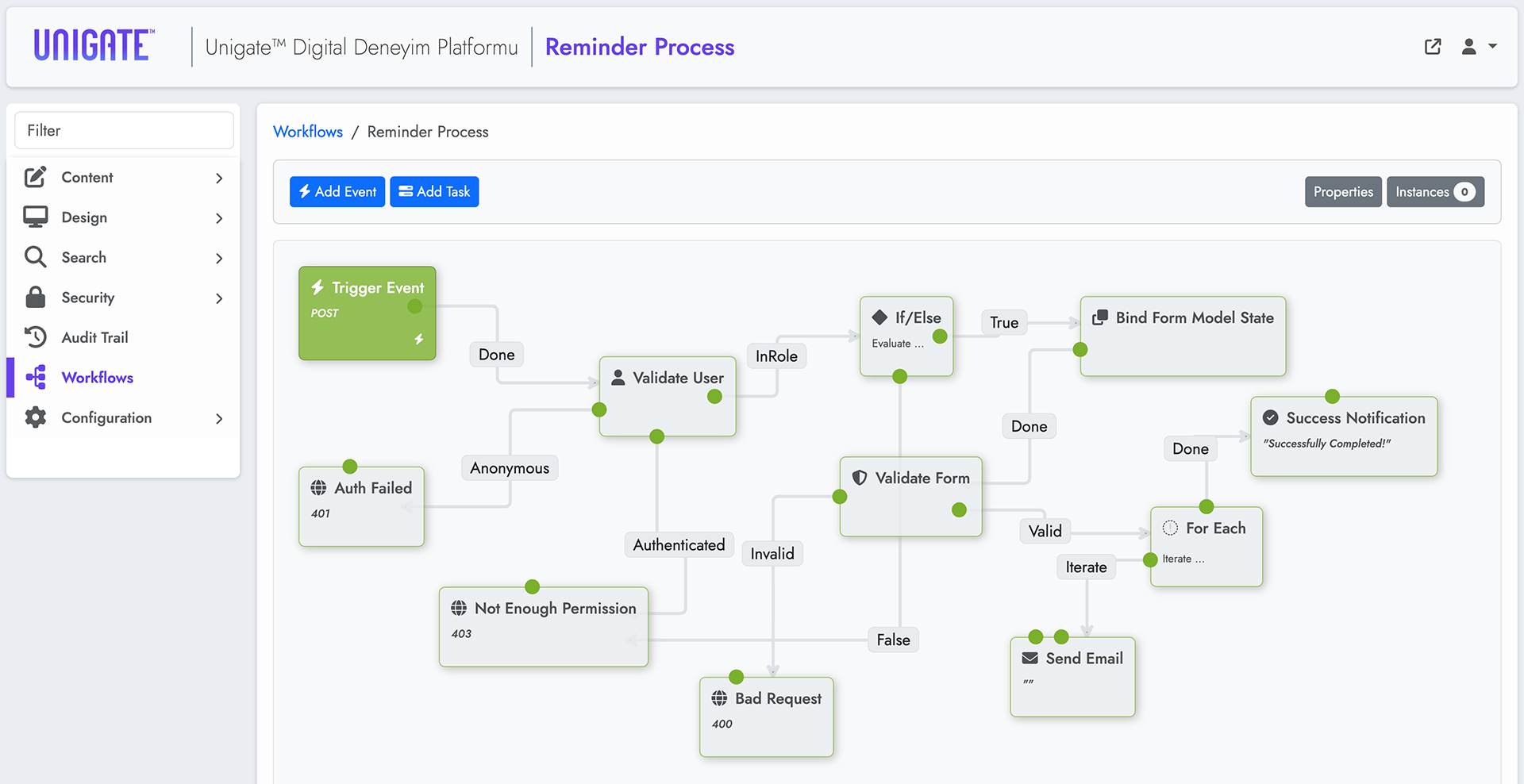The height and width of the screenshot is (784, 1524).
Task: Open the Workflows menu item
Action: click(123, 378)
